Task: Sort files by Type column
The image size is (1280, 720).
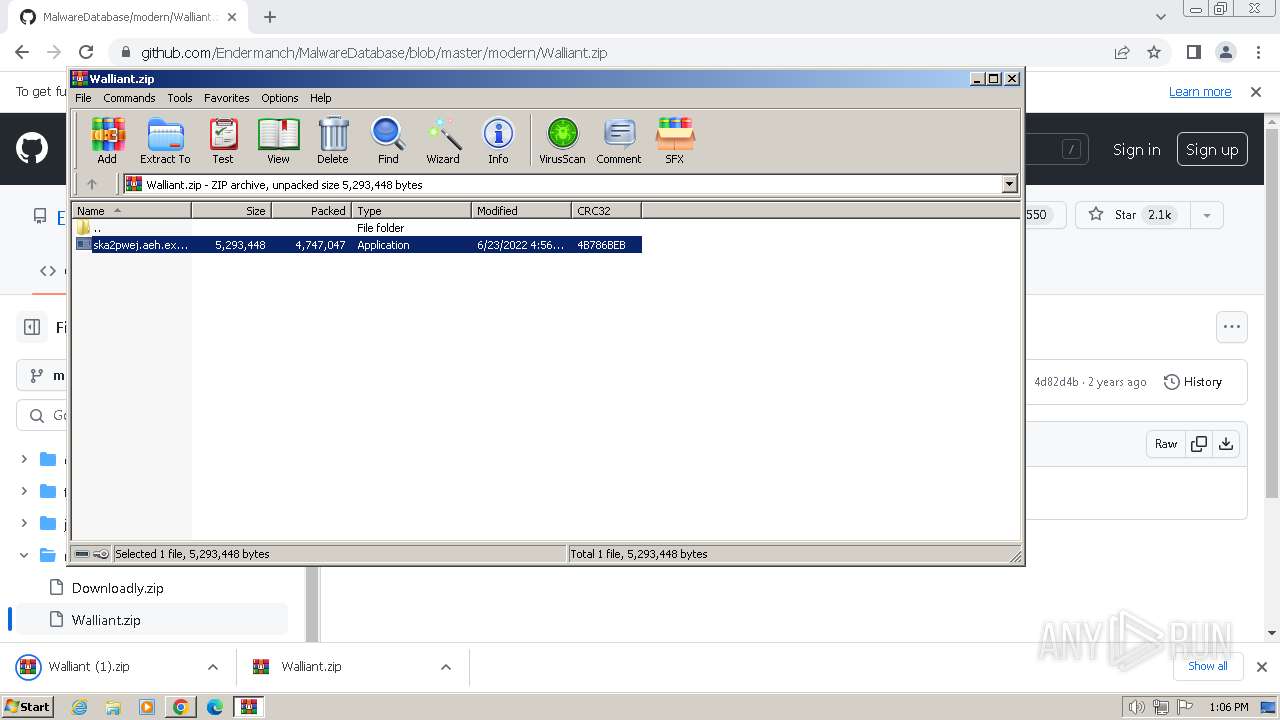Action: click(411, 210)
